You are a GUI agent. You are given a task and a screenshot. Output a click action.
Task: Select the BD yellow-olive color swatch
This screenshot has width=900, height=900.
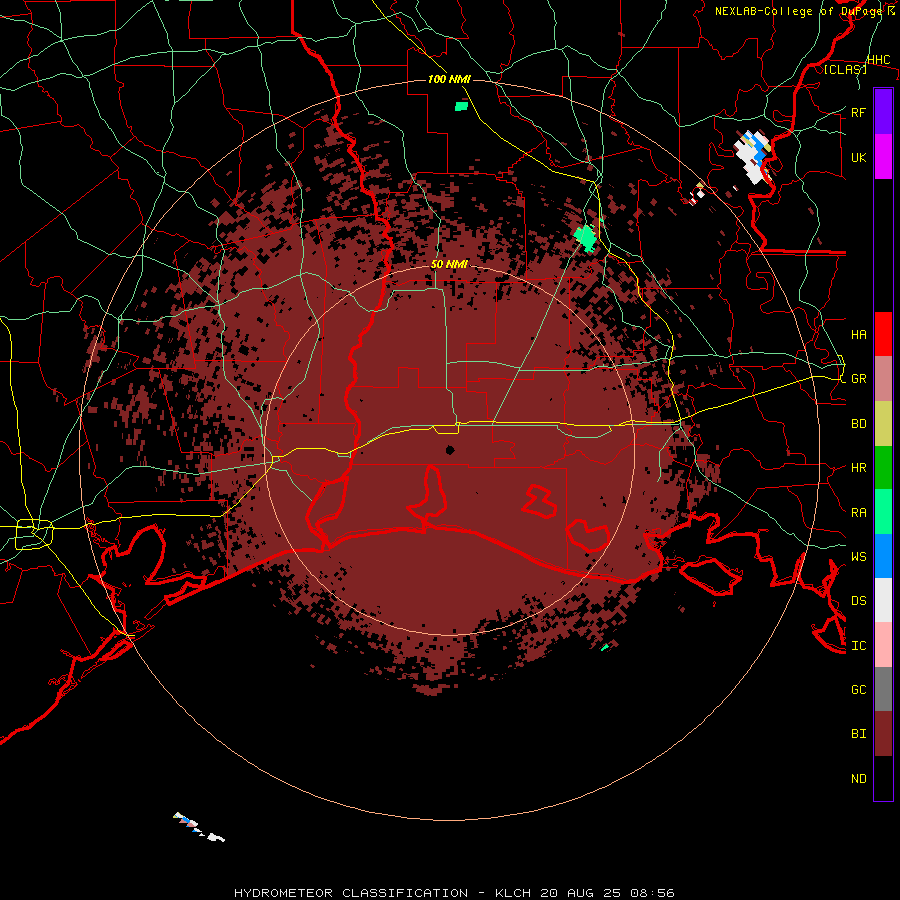(883, 424)
